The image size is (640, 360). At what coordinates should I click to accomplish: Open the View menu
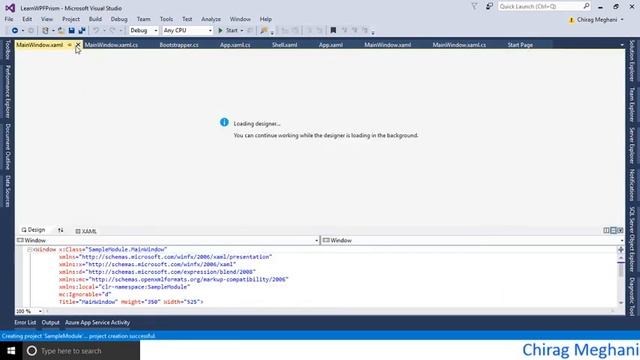tap(47, 19)
